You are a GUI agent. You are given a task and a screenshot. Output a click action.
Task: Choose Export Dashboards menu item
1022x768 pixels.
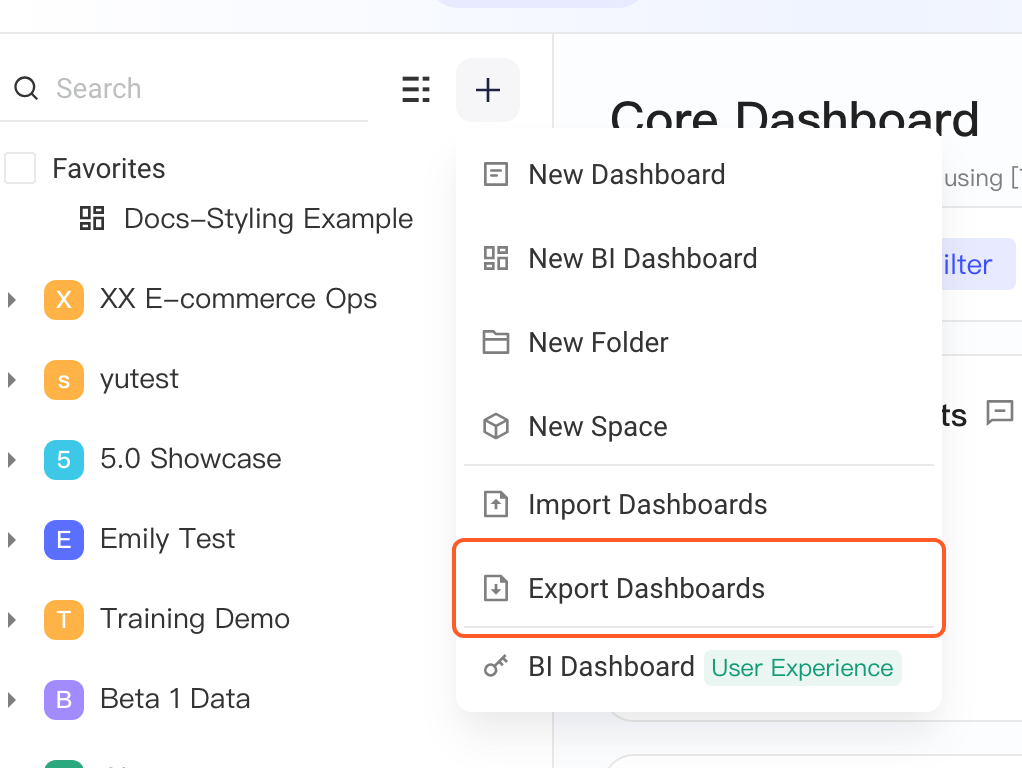699,588
